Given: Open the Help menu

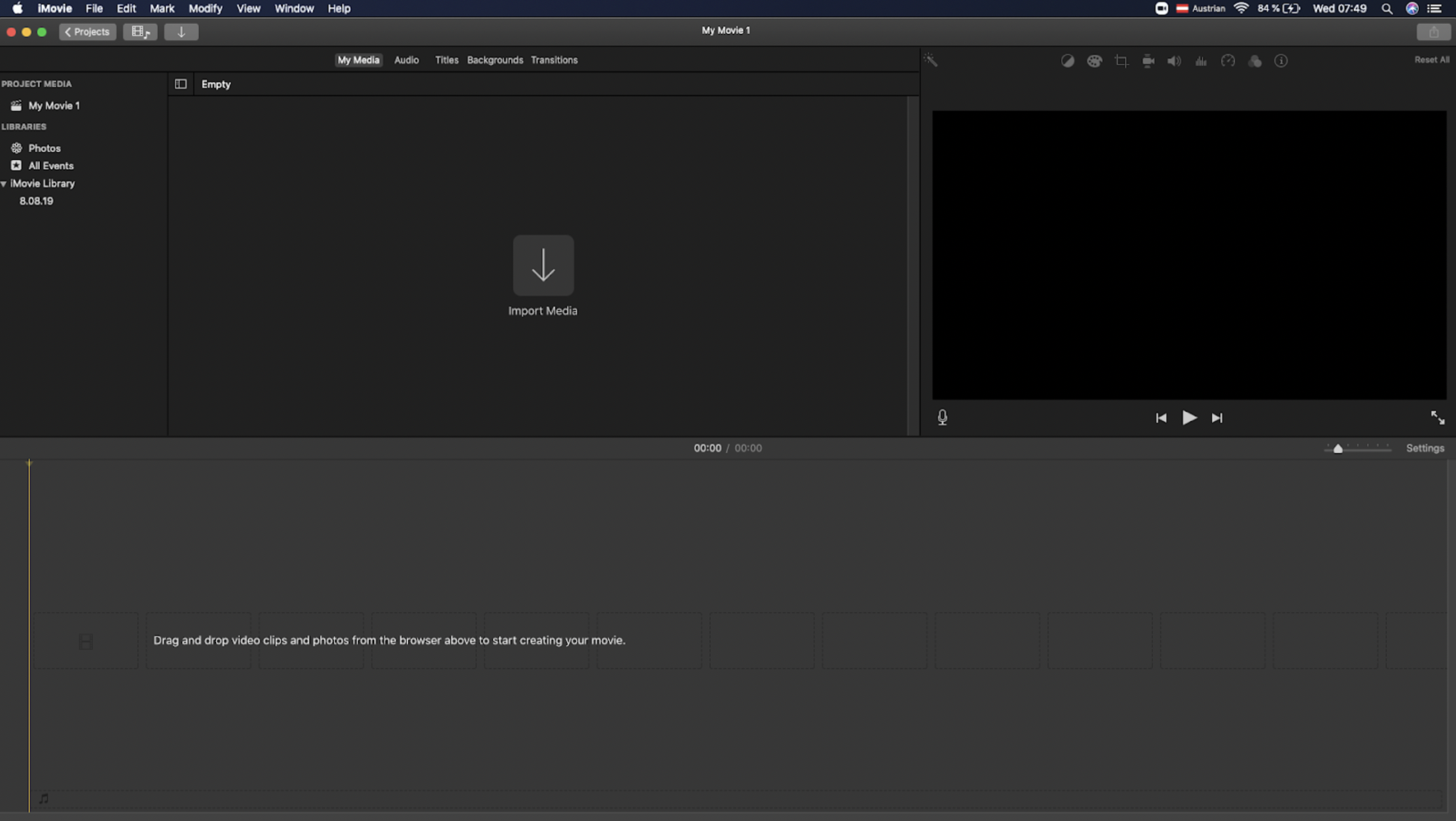Looking at the screenshot, I should [x=338, y=9].
